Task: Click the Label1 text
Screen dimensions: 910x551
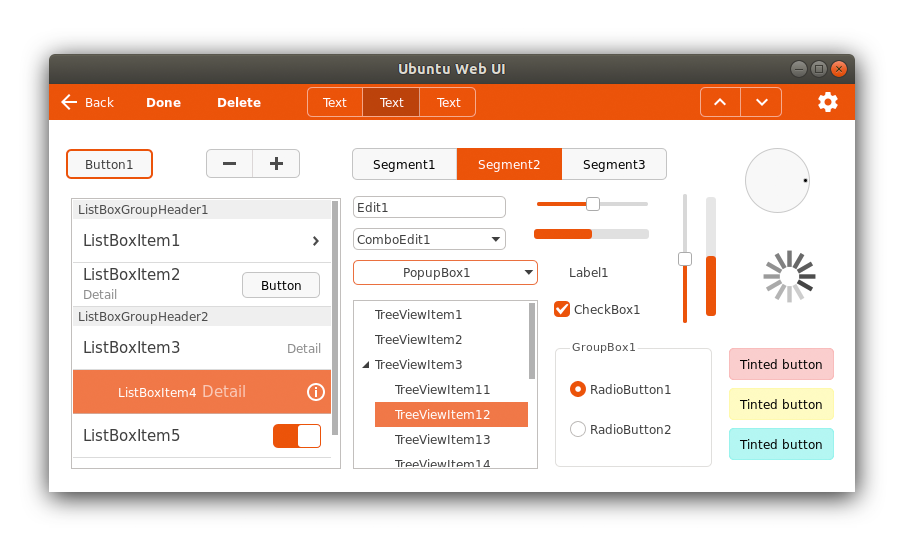Action: [588, 272]
